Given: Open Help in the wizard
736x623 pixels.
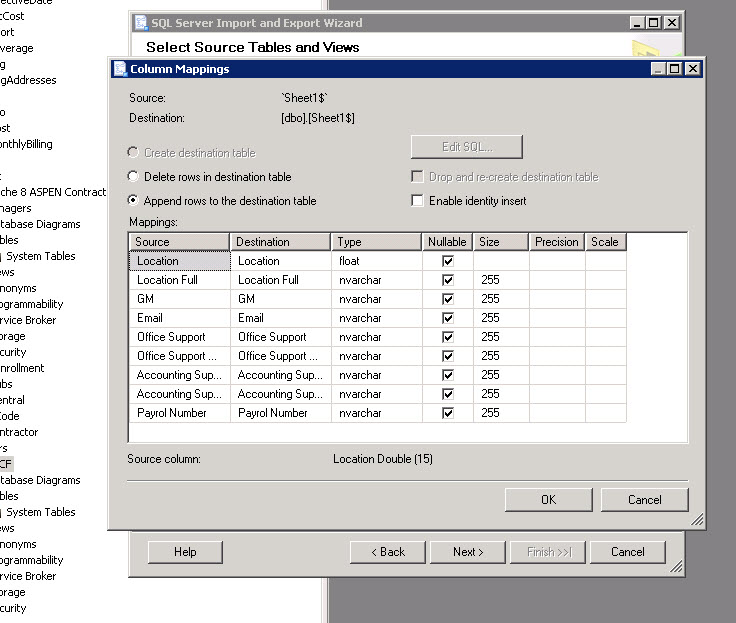Looking at the screenshot, I should point(185,552).
